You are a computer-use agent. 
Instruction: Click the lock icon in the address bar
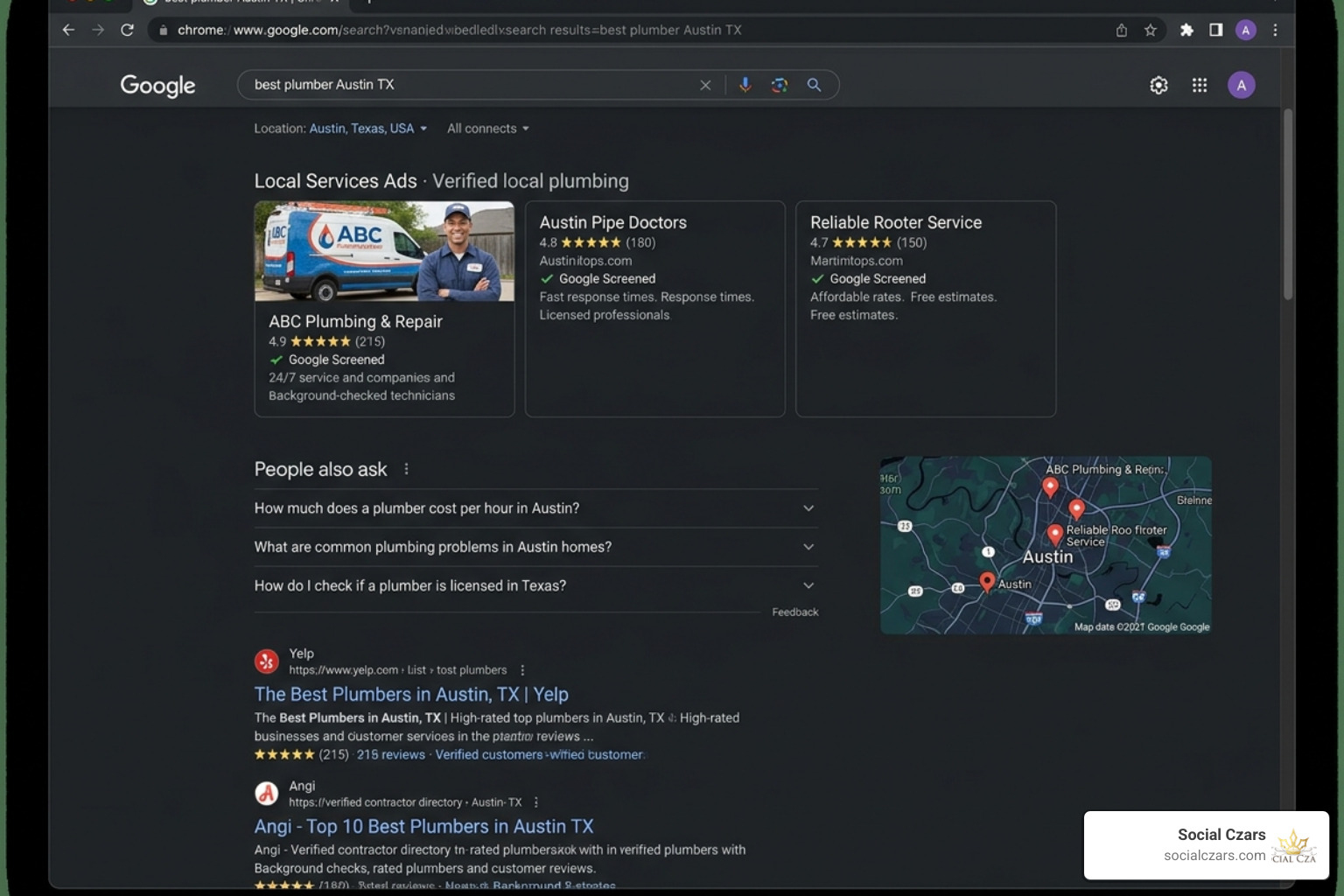tap(163, 30)
